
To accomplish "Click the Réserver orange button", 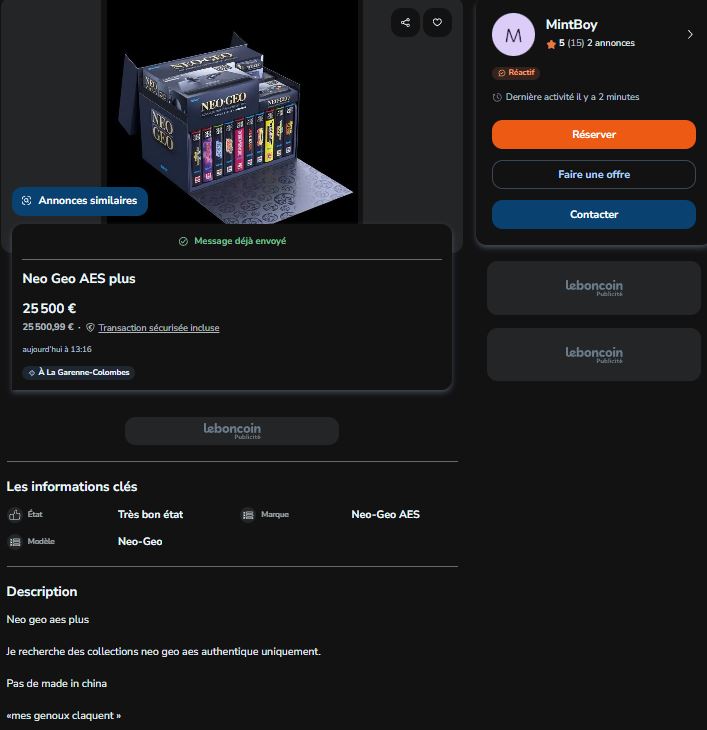I will coord(593,134).
